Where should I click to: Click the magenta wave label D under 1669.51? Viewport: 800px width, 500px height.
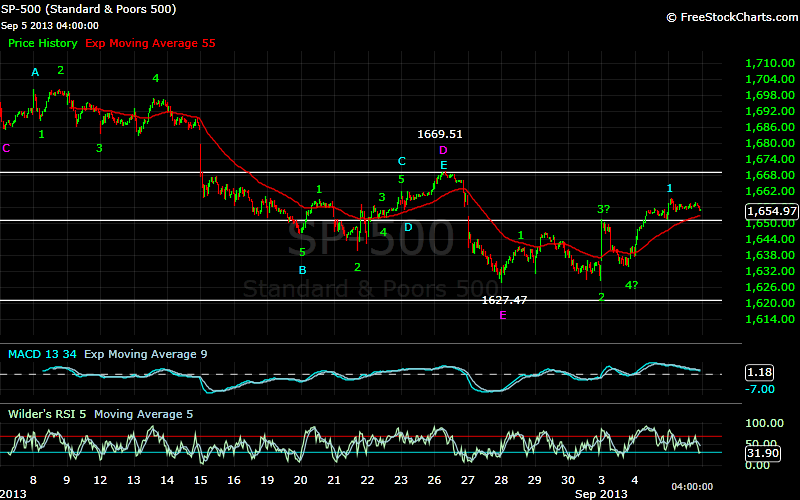tap(443, 150)
